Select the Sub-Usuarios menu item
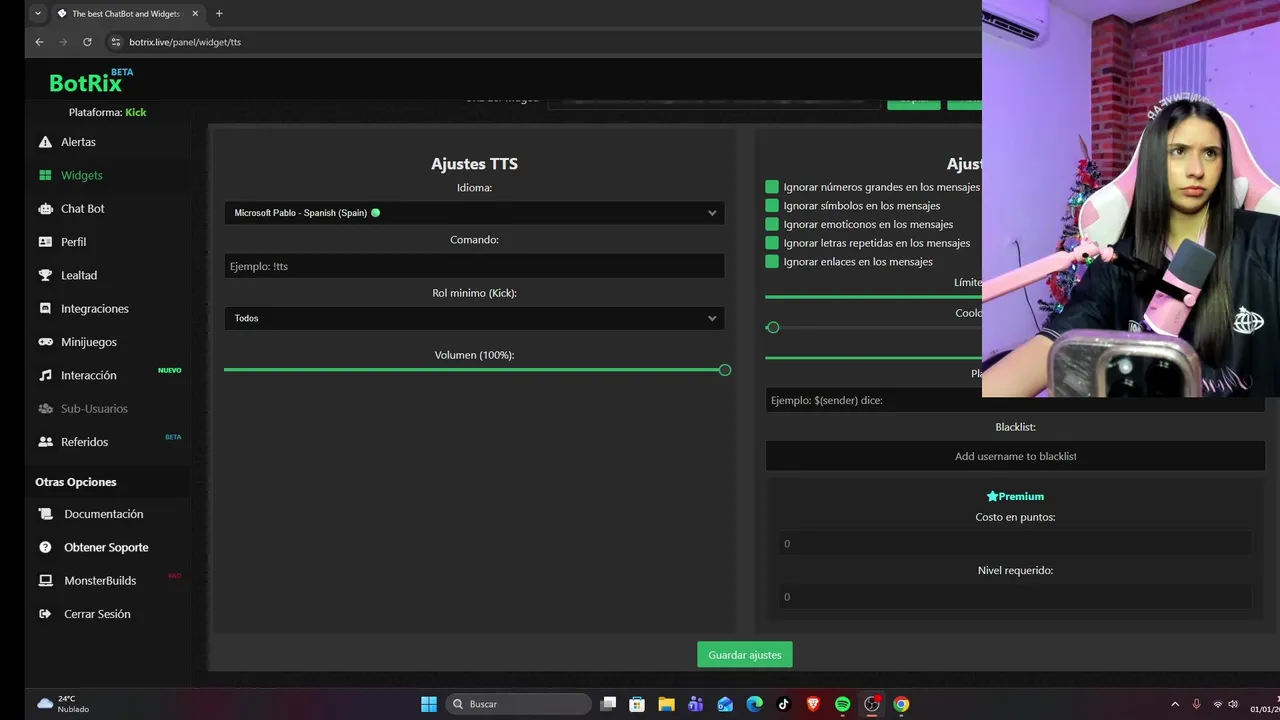Screen dimensions: 1280x720 point(94,409)
